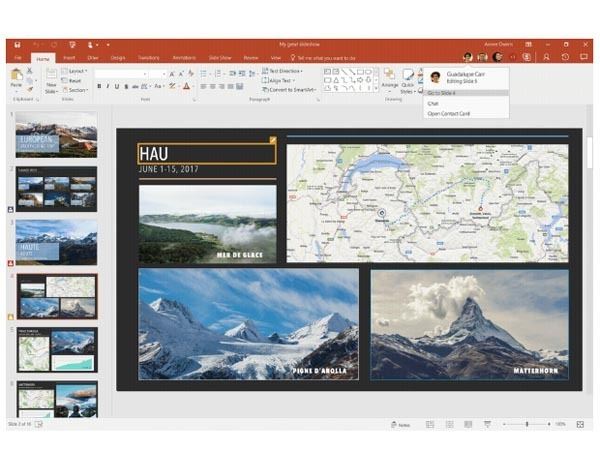
Task: Select slide 3 Haute Route thumbnail
Action: tap(56, 242)
